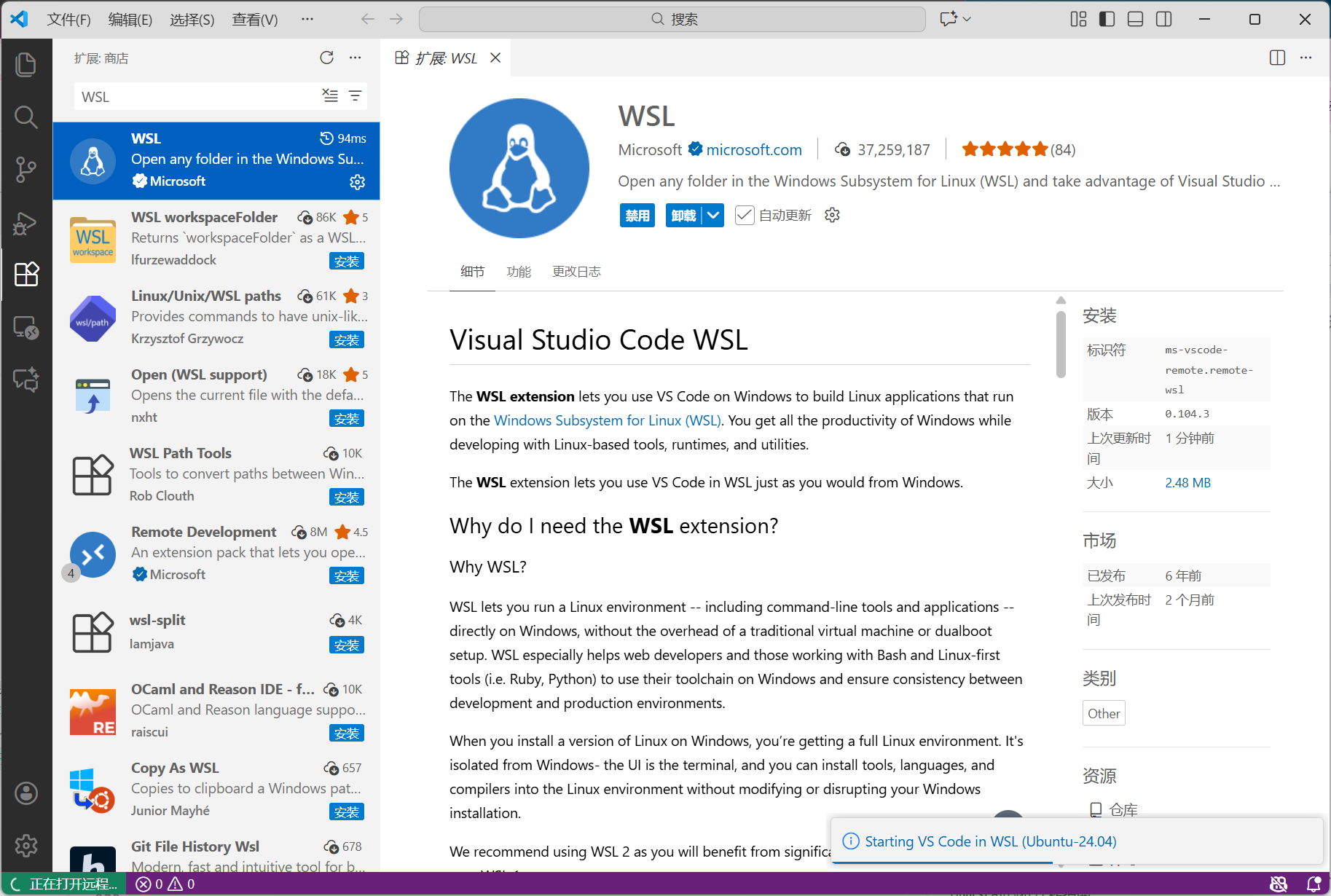Screen dimensions: 1331x896
Task: Expand the overflow menu ellipsis in menu bar
Action: point(307,19)
